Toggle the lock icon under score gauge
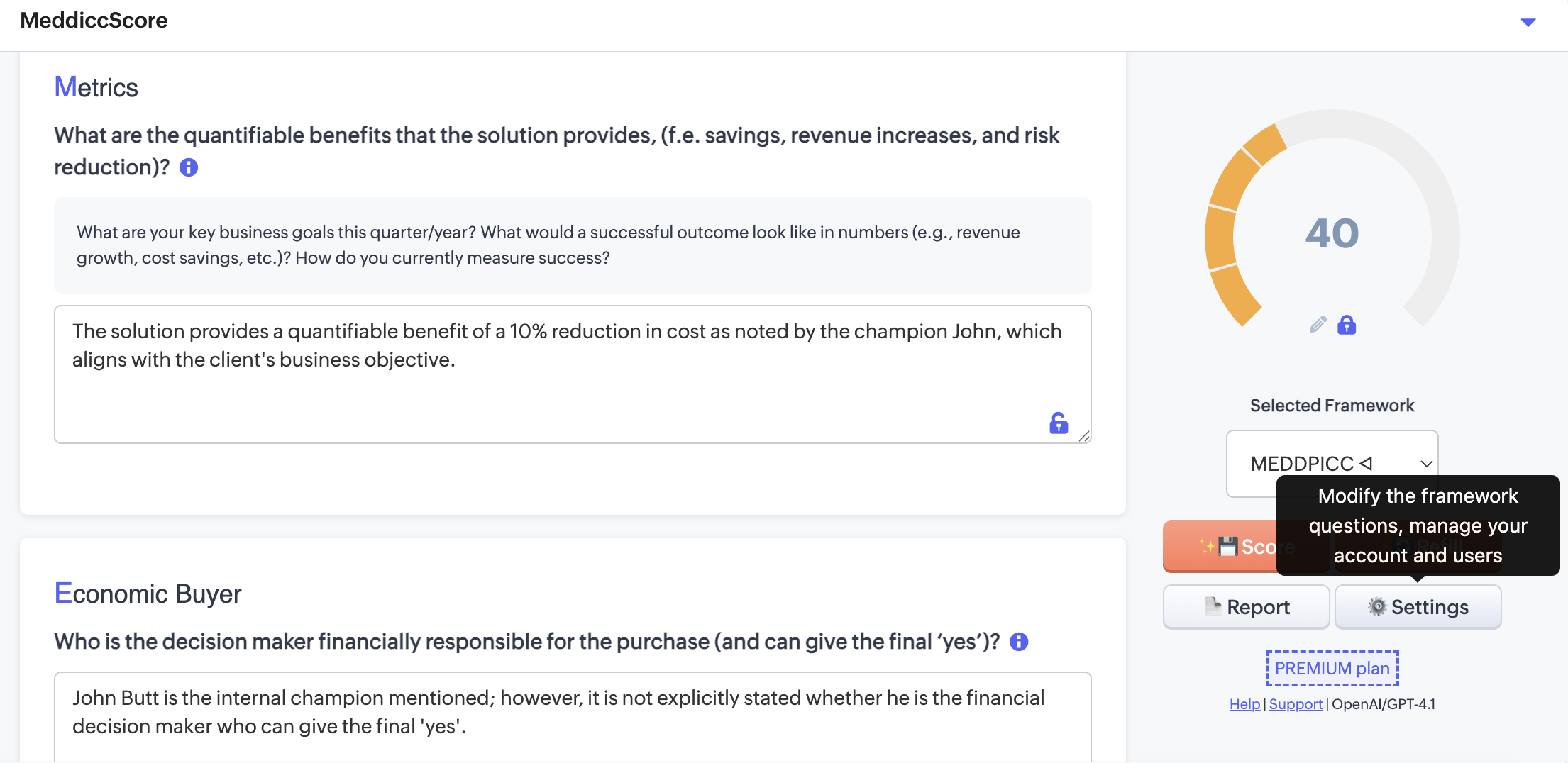This screenshot has height=763, width=1568. [x=1347, y=325]
